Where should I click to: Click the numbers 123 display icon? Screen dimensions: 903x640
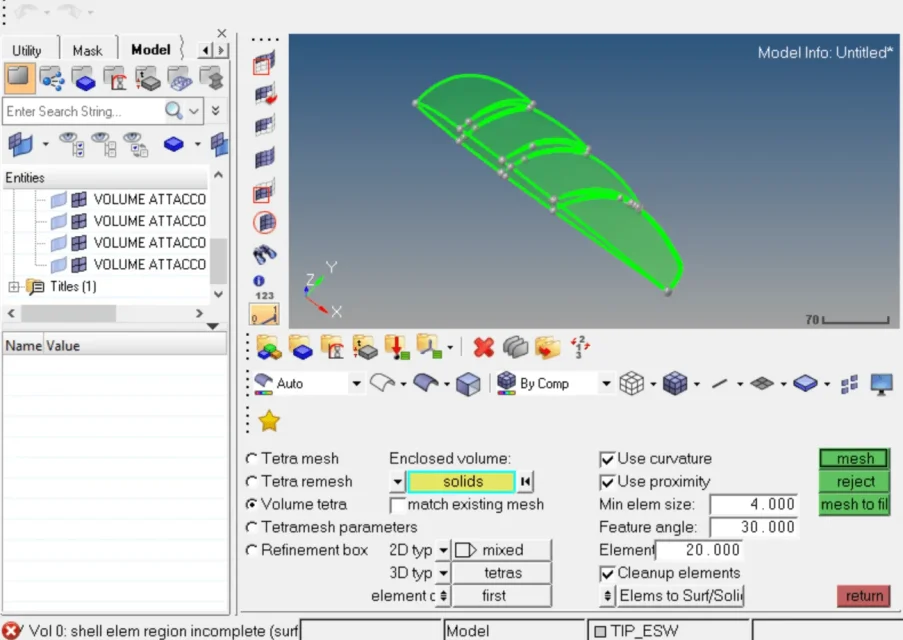point(264,288)
